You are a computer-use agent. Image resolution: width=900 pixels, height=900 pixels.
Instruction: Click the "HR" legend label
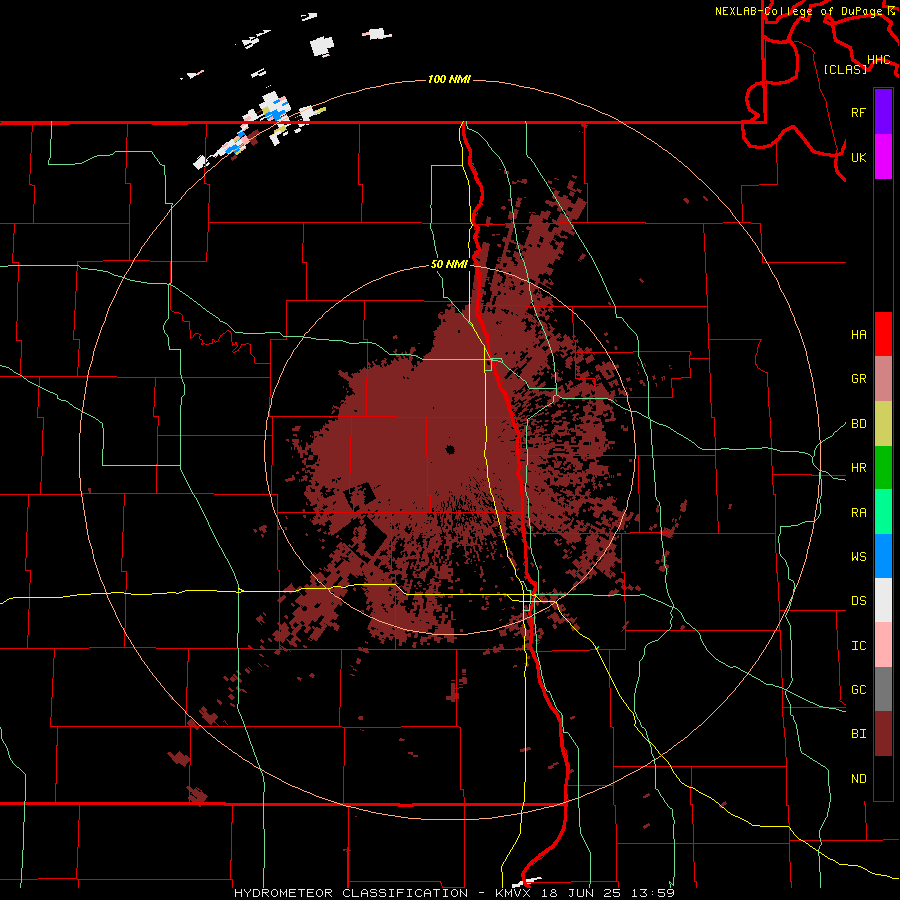[858, 468]
